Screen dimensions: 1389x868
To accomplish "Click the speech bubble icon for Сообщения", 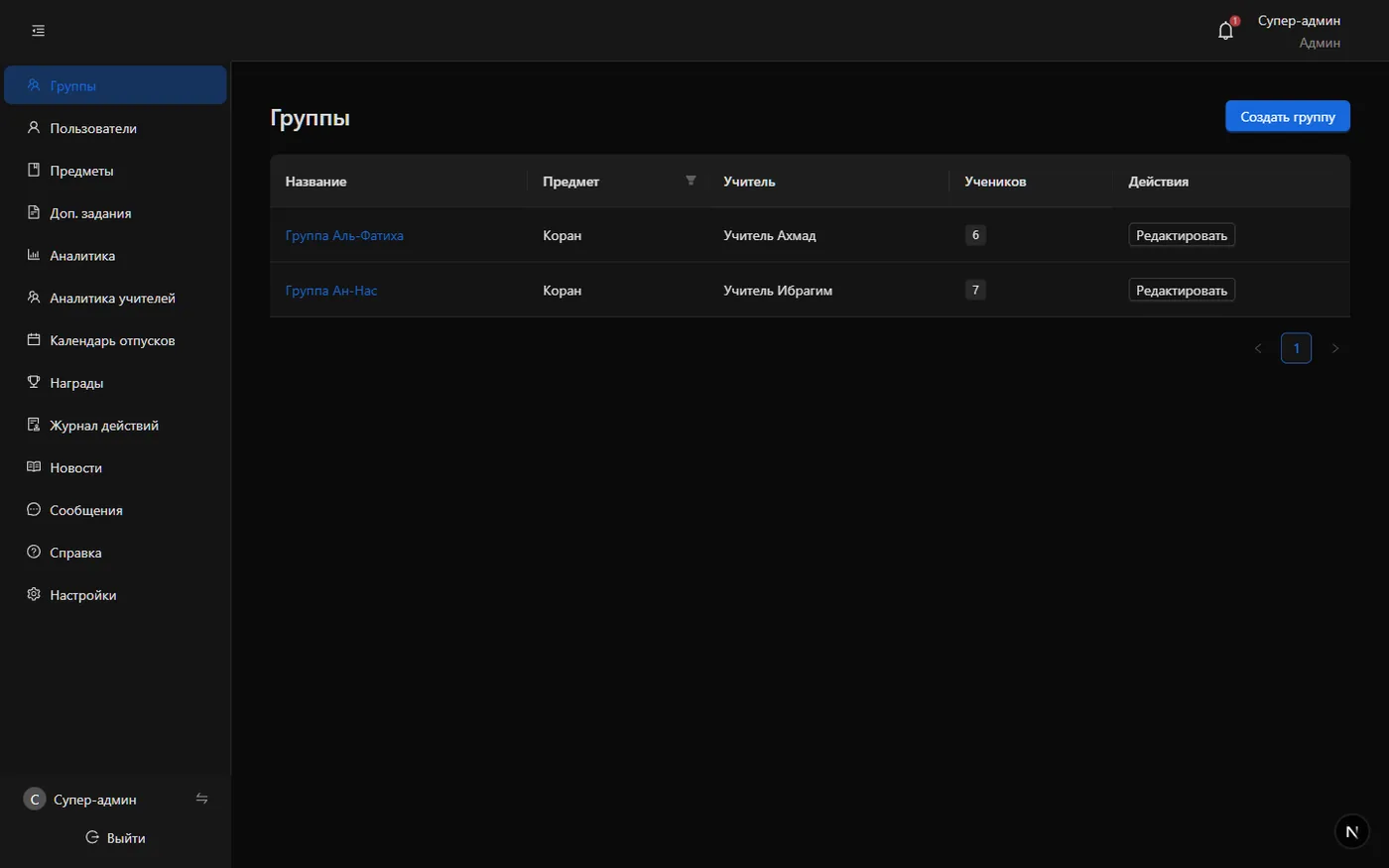I will coord(34,509).
